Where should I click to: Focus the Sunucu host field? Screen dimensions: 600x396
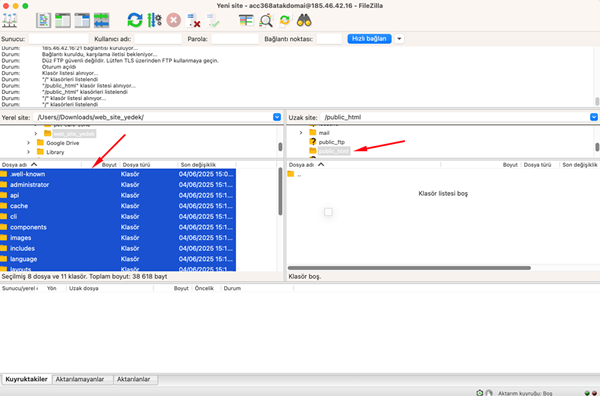pos(59,39)
